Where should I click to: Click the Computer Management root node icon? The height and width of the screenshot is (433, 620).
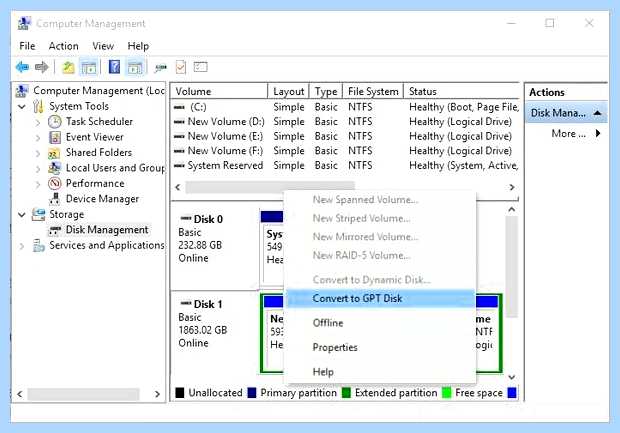point(21,91)
